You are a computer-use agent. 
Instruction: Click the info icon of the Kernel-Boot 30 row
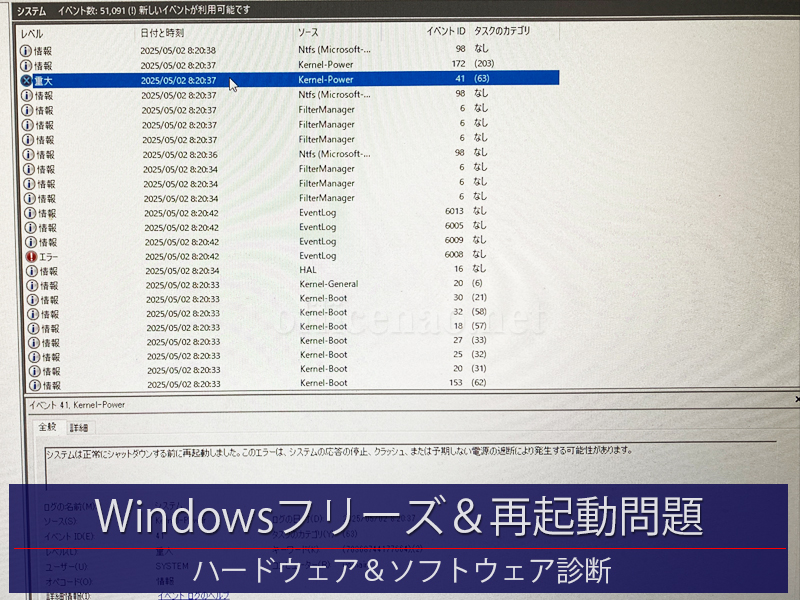click(x=33, y=299)
